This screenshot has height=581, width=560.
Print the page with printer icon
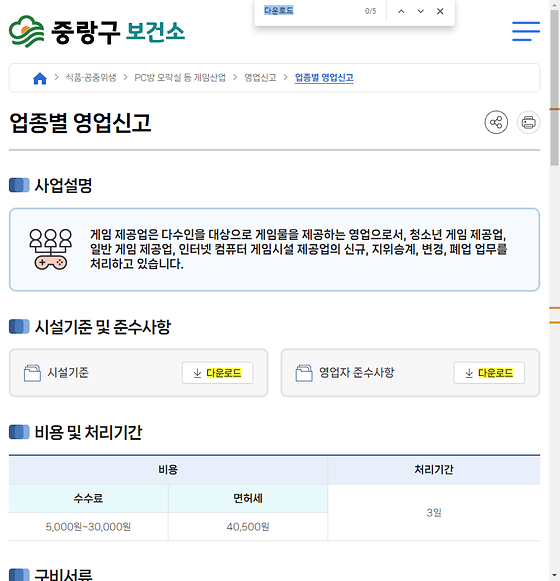(528, 122)
